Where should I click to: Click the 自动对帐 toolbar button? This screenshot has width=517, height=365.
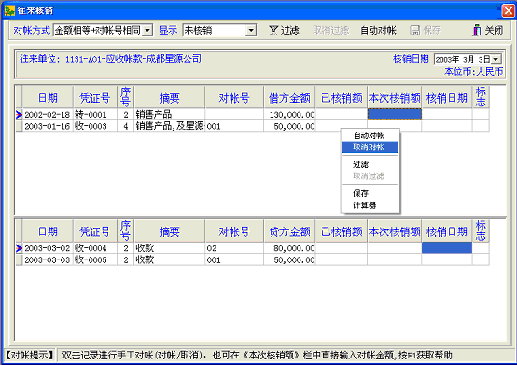(x=378, y=31)
